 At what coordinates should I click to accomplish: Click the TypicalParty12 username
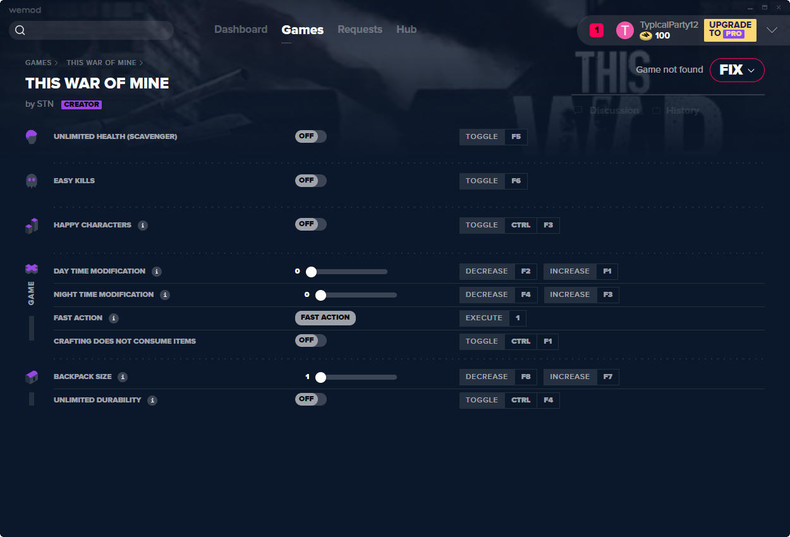click(x=669, y=25)
